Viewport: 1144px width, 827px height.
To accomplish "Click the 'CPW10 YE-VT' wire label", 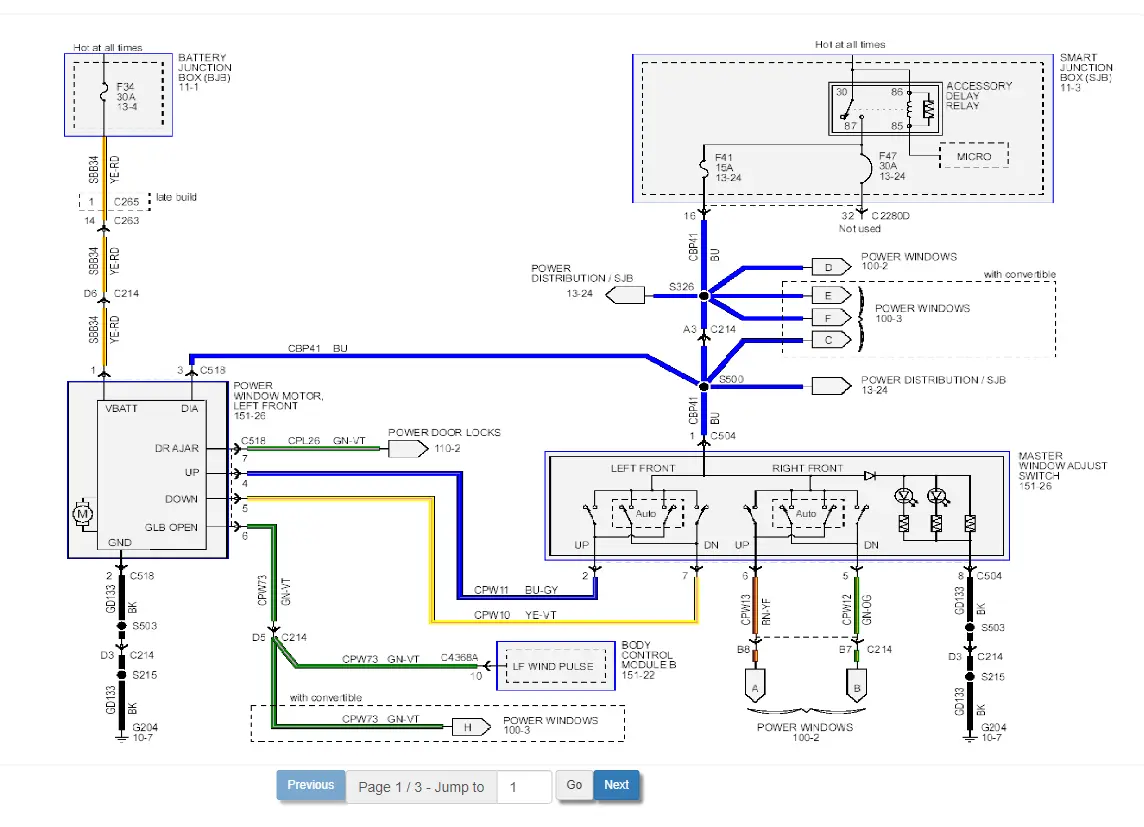I will [515, 615].
